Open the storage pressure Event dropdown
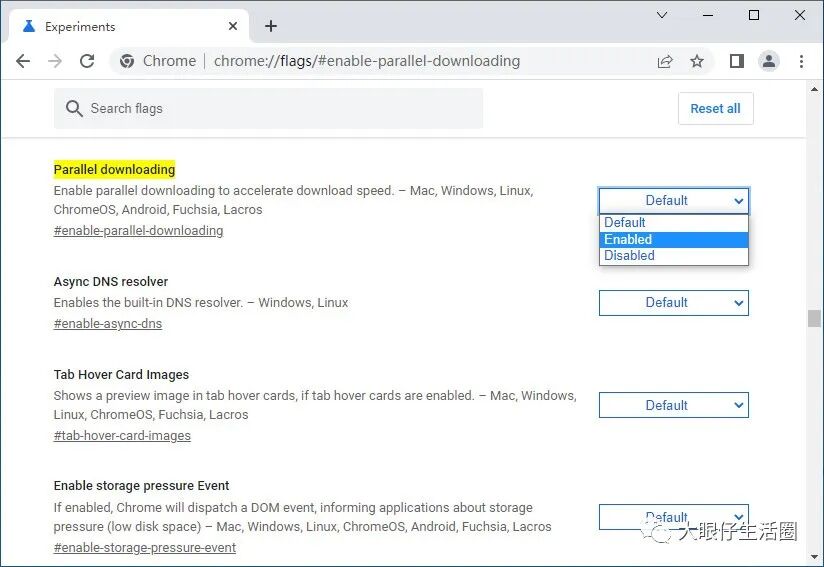This screenshot has width=824, height=567. tap(674, 517)
